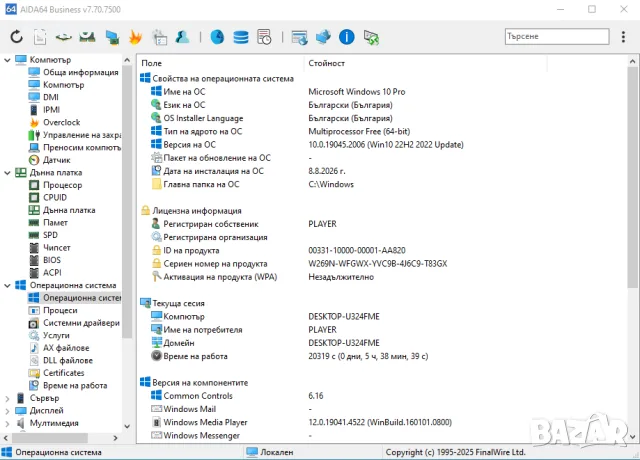
Task: Select the ID на продукта row
Action: tap(382, 250)
